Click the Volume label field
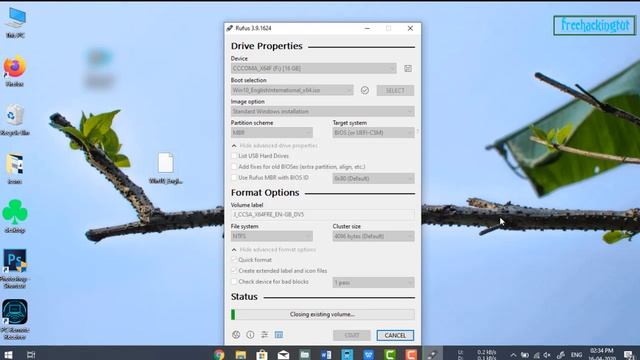640x360 pixels. (x=322, y=214)
